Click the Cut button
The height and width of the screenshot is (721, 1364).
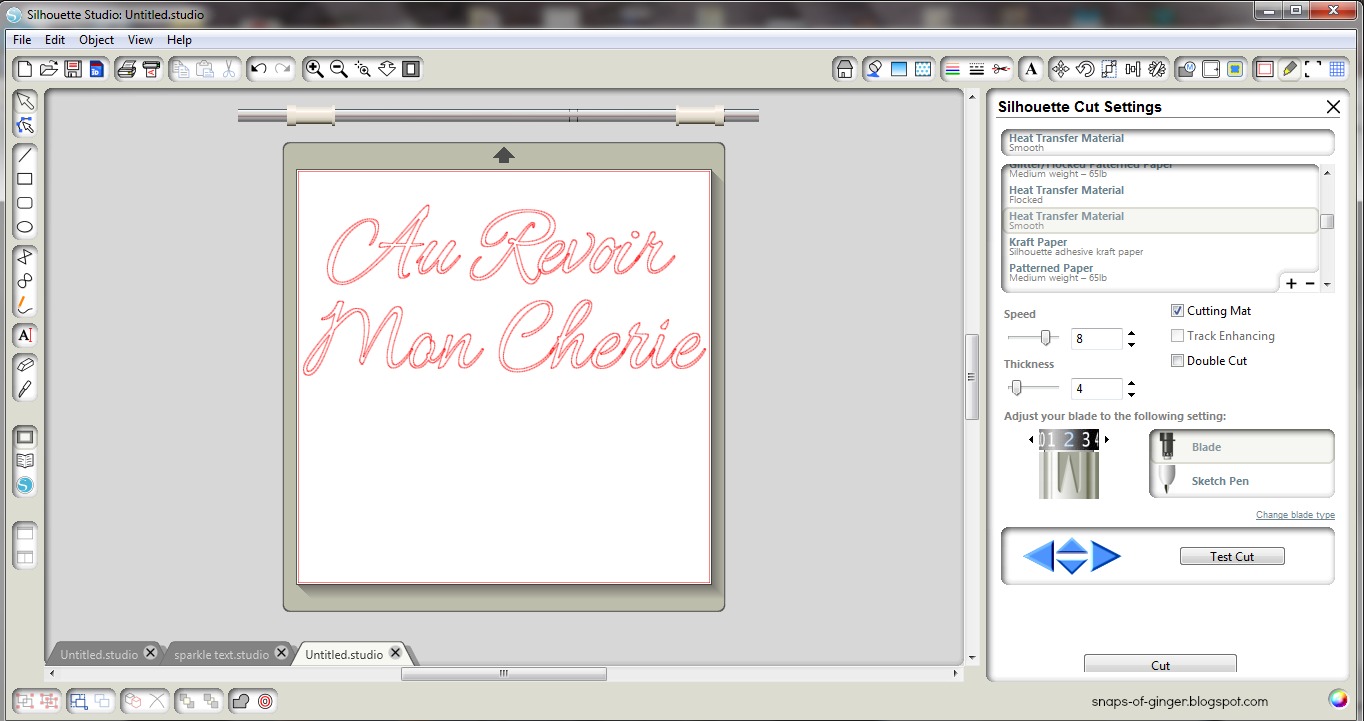coord(1160,665)
